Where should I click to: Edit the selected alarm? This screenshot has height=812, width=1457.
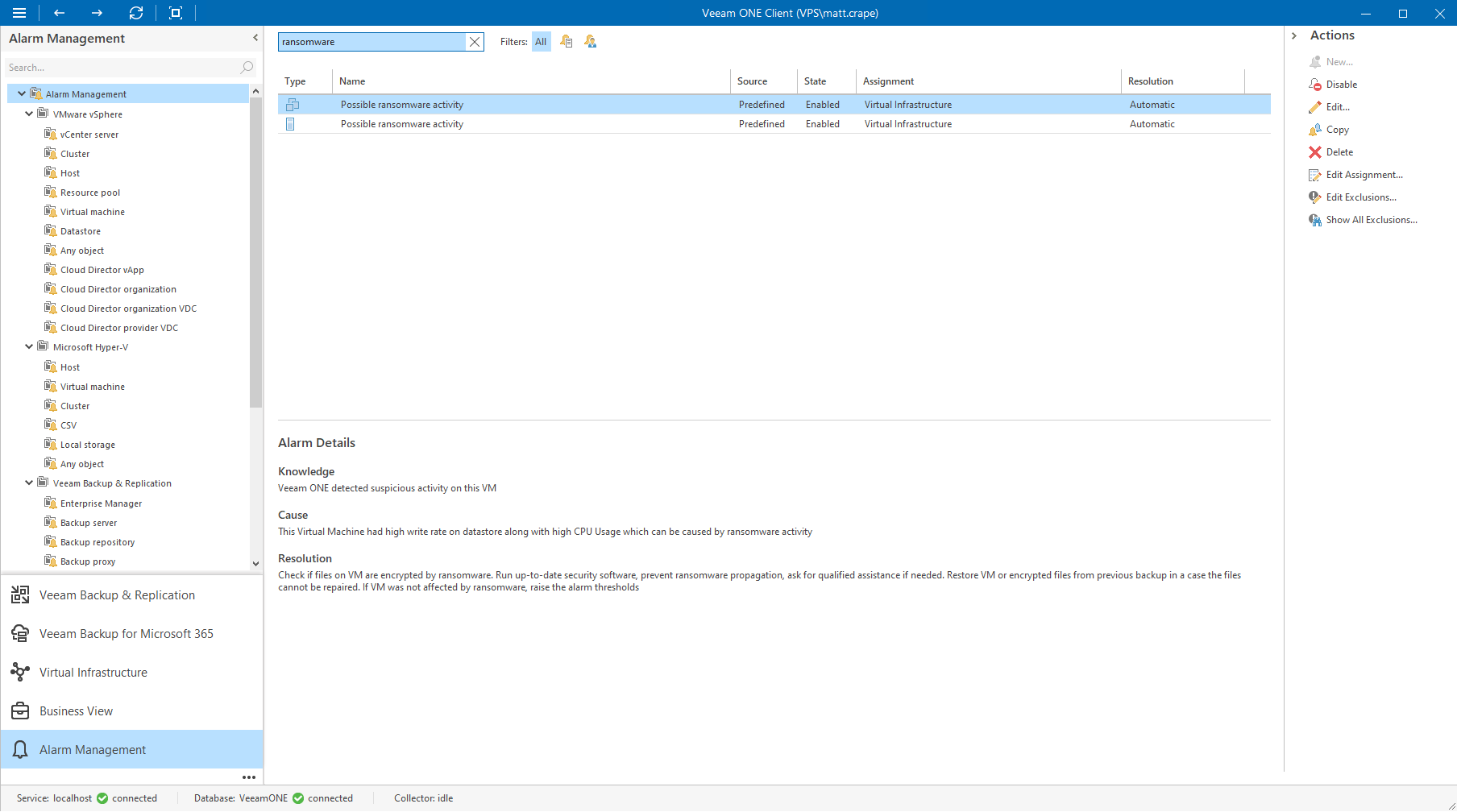(1330, 107)
